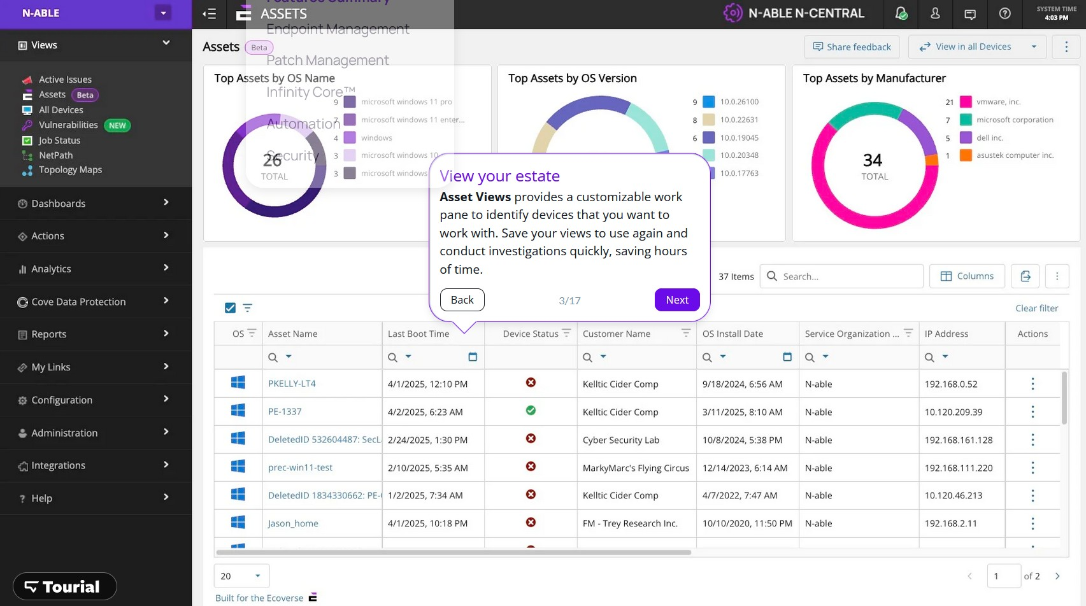The image size is (1086, 606).
Task: Click the Tourial logo badge
Action: tap(64, 587)
